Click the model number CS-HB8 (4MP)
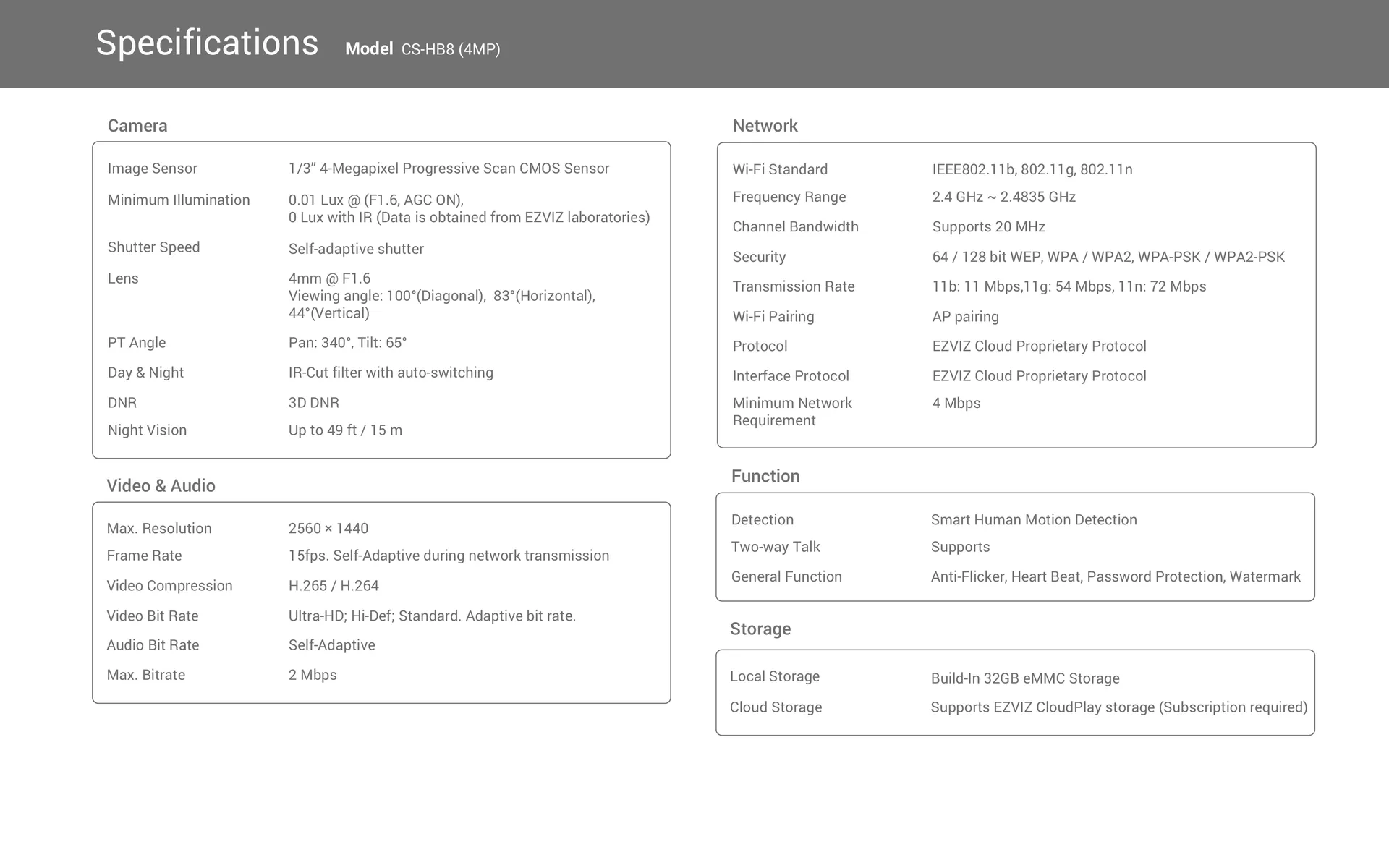This screenshot has width=1389, height=868. [450, 49]
